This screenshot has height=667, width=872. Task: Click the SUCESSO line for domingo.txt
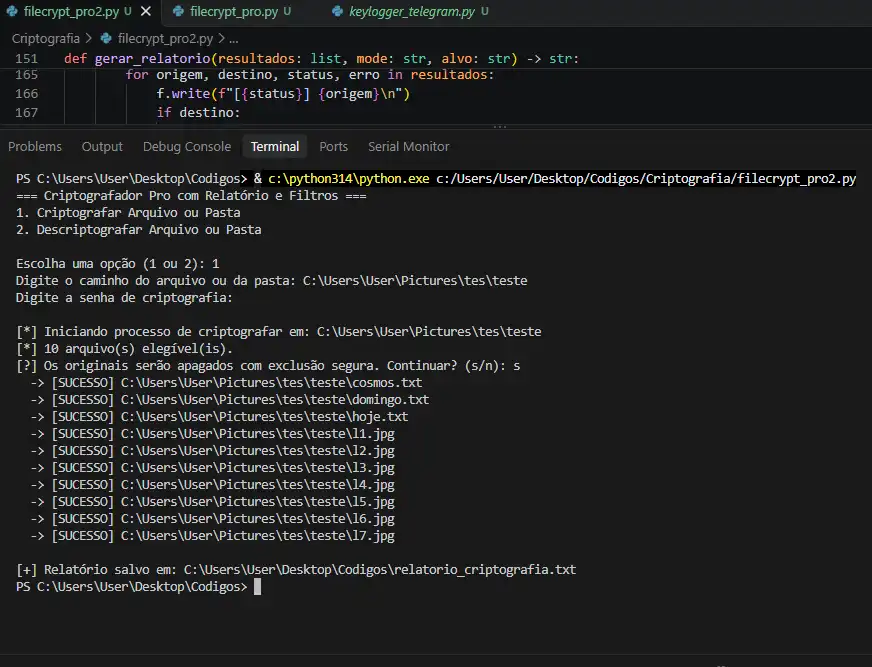click(x=230, y=399)
